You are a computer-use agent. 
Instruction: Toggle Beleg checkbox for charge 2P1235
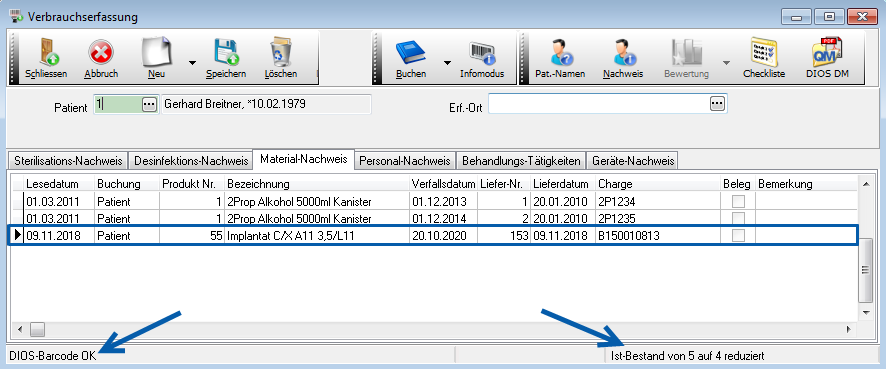point(738,218)
